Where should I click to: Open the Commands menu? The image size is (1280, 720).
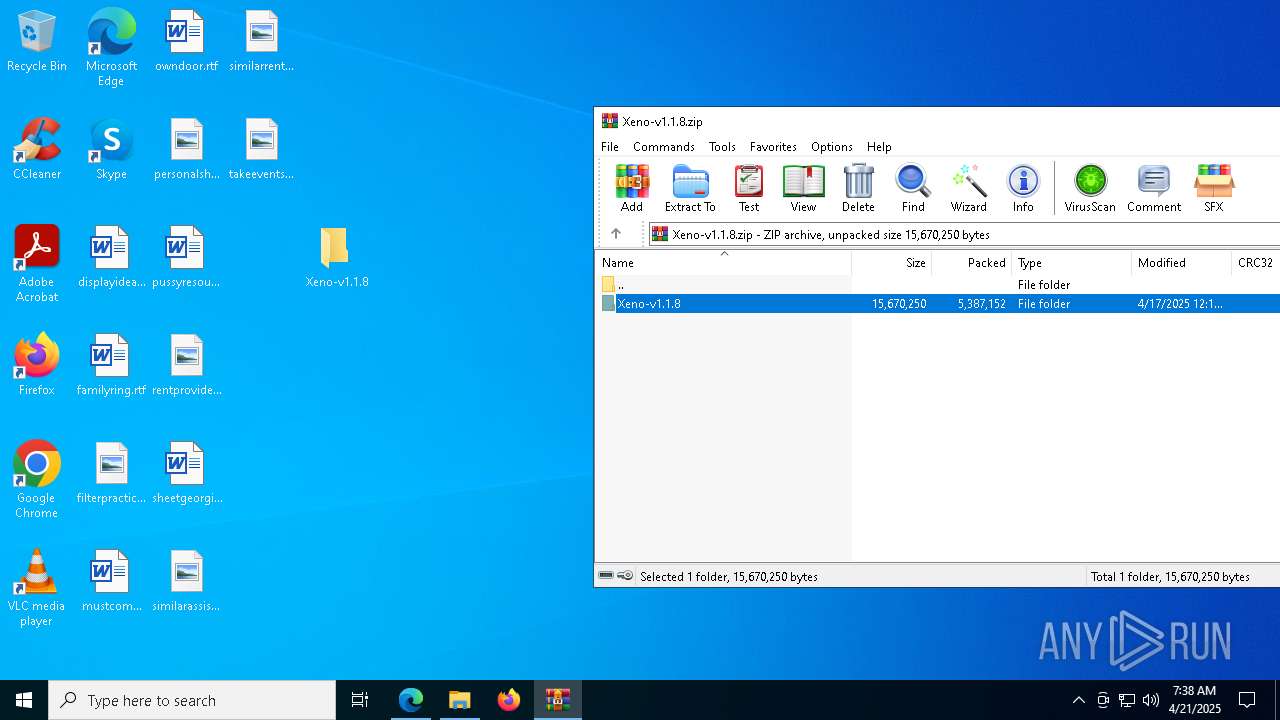click(x=664, y=146)
